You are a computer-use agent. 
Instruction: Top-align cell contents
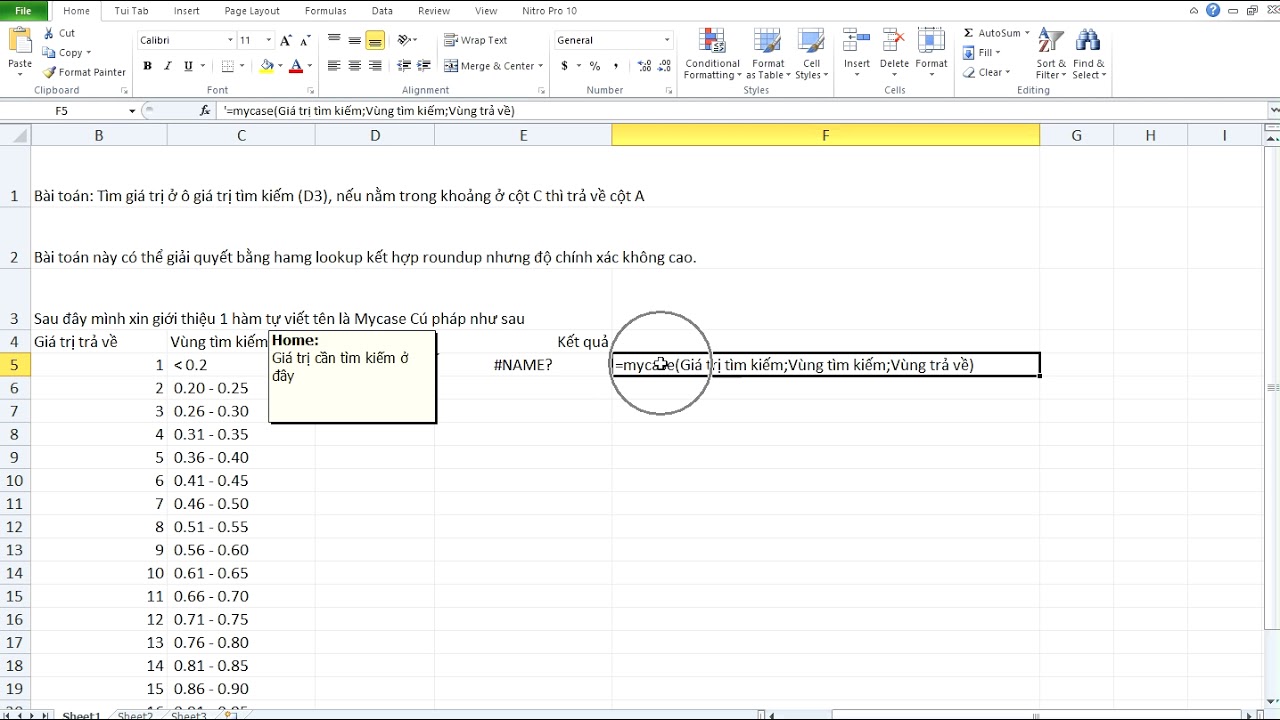[x=334, y=40]
